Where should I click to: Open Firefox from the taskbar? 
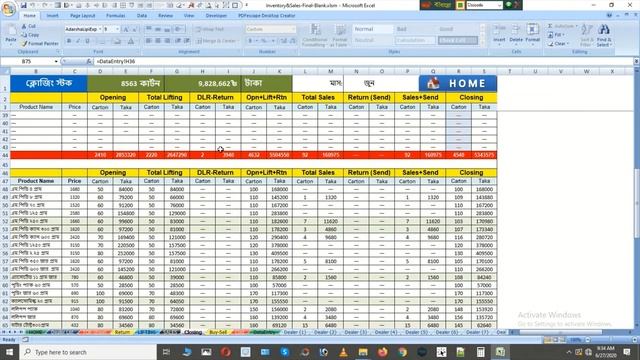(x=382, y=352)
